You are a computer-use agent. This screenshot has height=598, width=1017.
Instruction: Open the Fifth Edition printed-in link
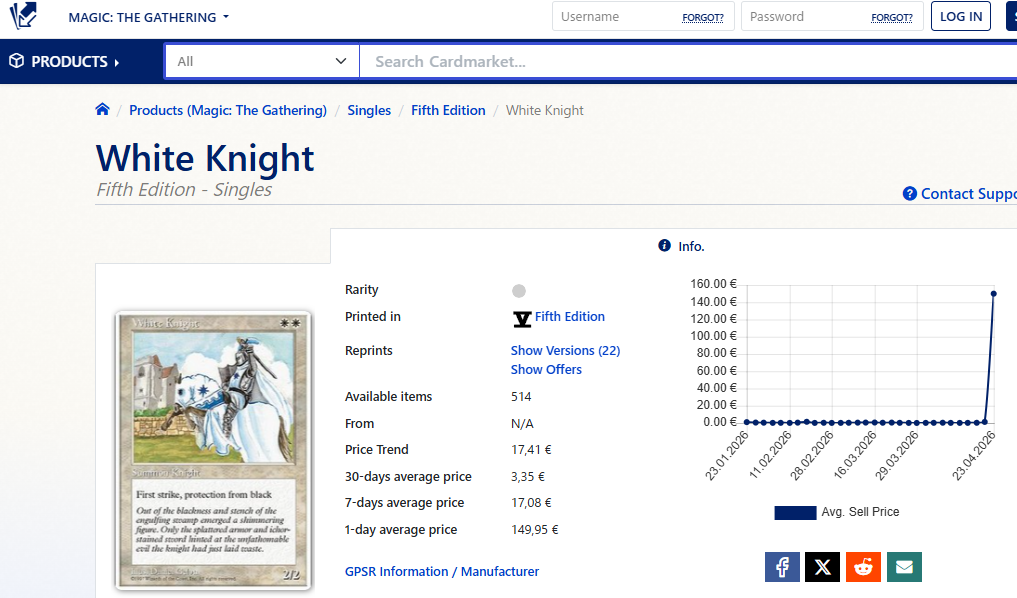click(x=569, y=317)
